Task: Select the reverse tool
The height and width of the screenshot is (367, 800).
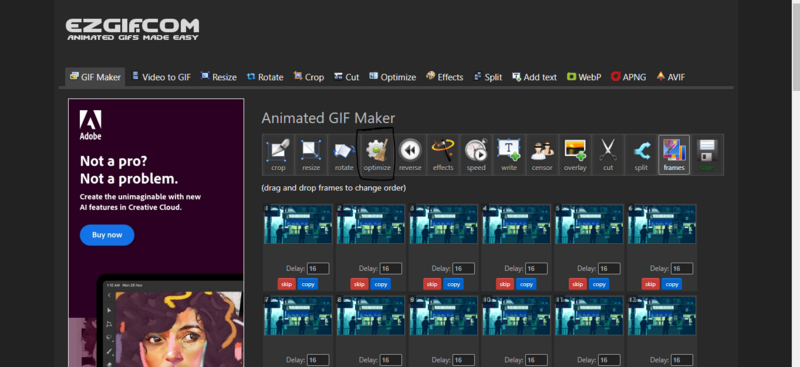Action: click(x=410, y=155)
